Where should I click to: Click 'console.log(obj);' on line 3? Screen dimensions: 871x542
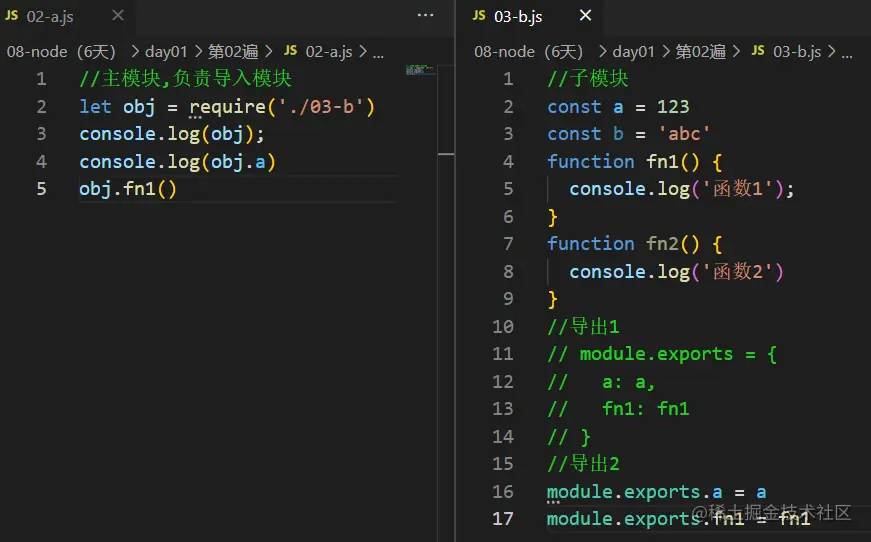(x=172, y=134)
